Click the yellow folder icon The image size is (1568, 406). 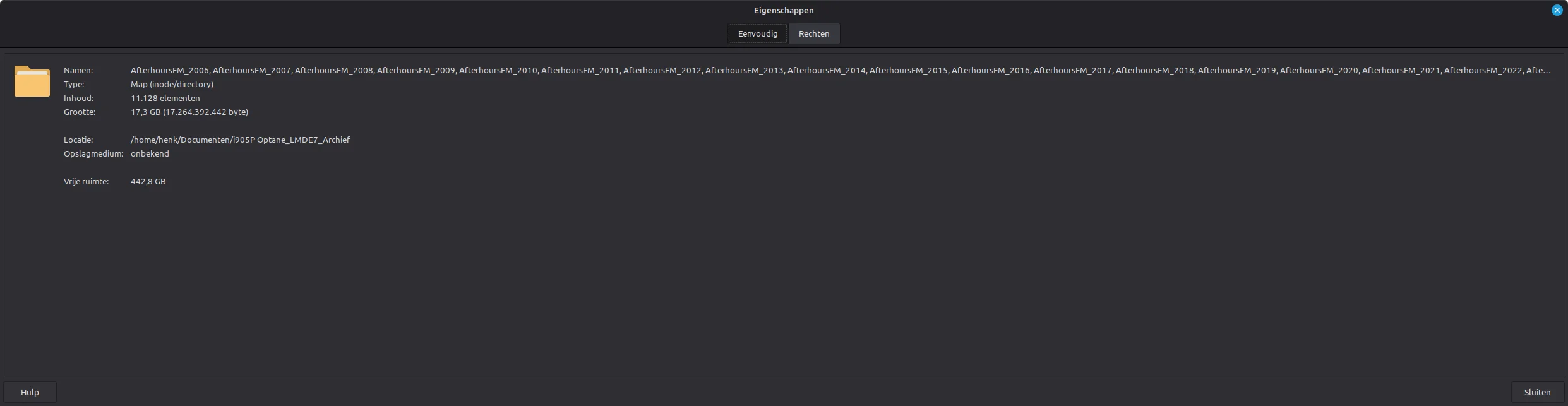(x=32, y=81)
